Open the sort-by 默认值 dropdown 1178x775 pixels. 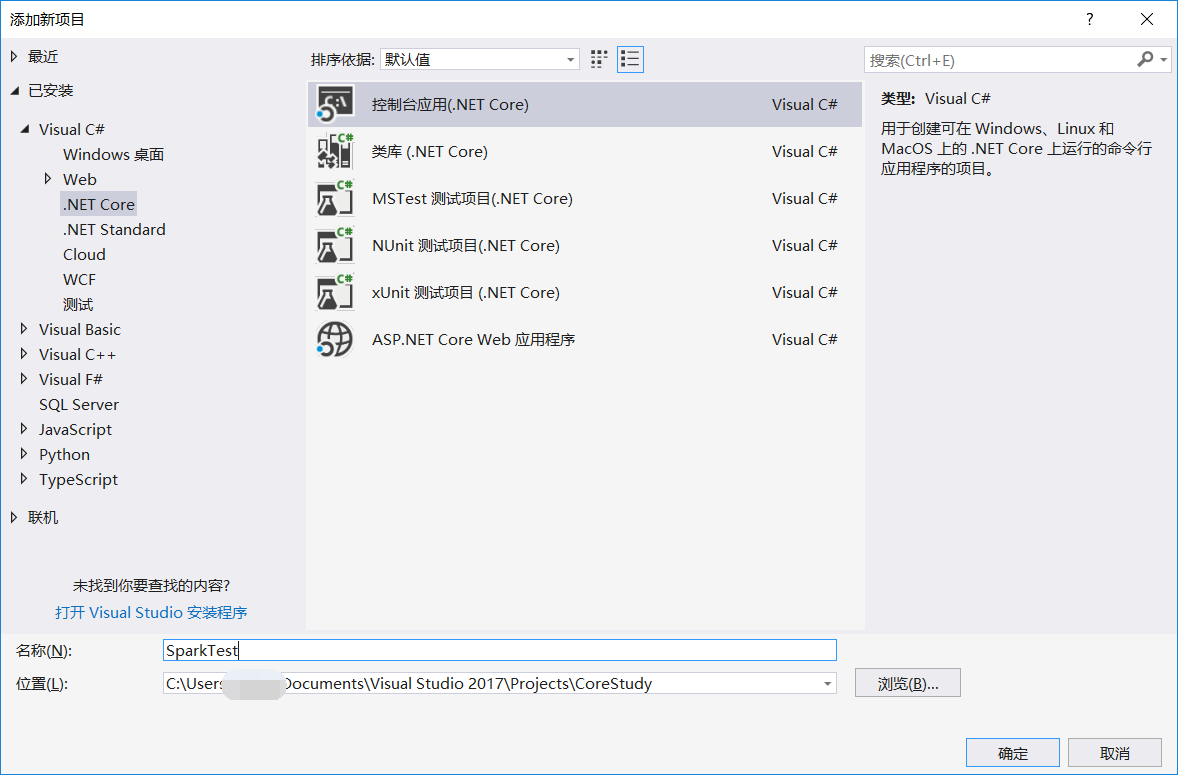[480, 59]
